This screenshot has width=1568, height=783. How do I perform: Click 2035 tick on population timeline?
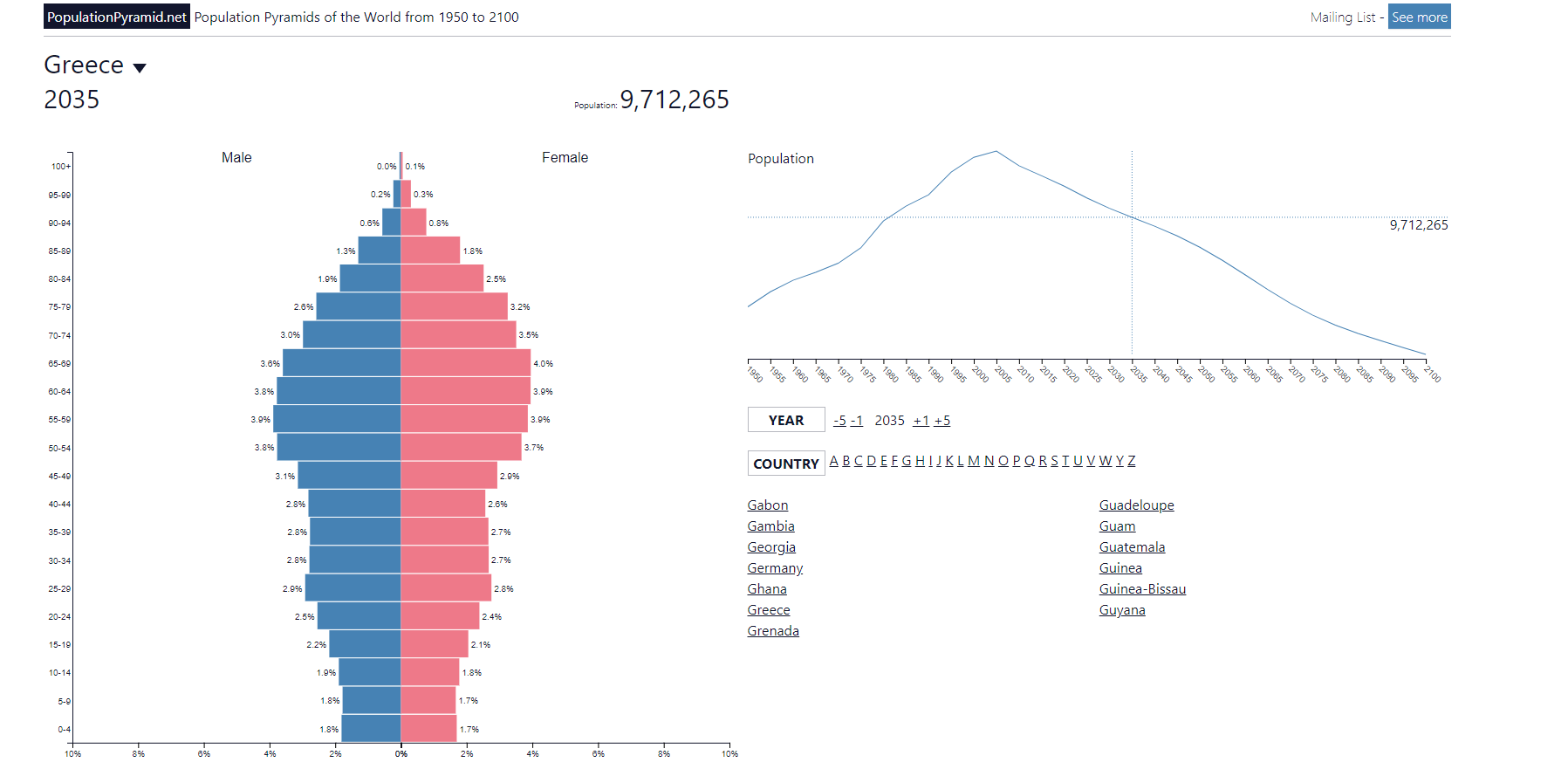(x=1138, y=374)
